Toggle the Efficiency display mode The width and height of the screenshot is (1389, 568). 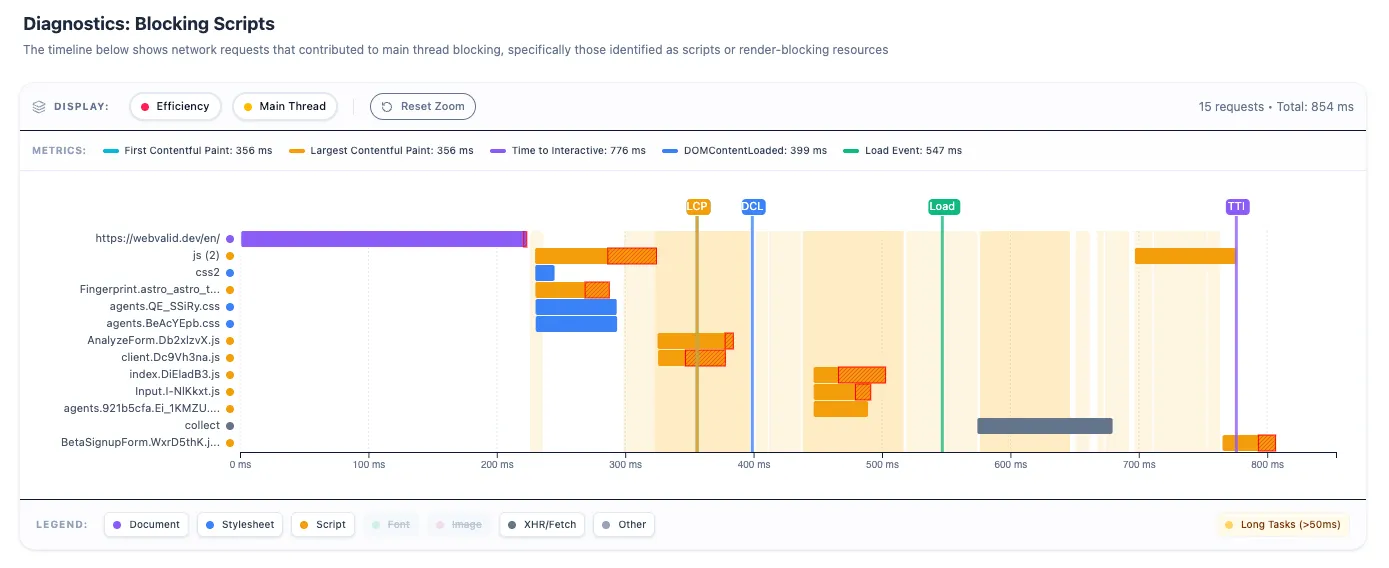coord(174,106)
